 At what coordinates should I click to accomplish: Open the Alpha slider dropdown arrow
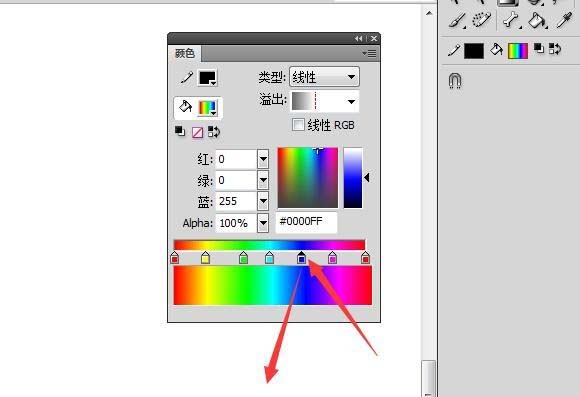(x=263, y=223)
